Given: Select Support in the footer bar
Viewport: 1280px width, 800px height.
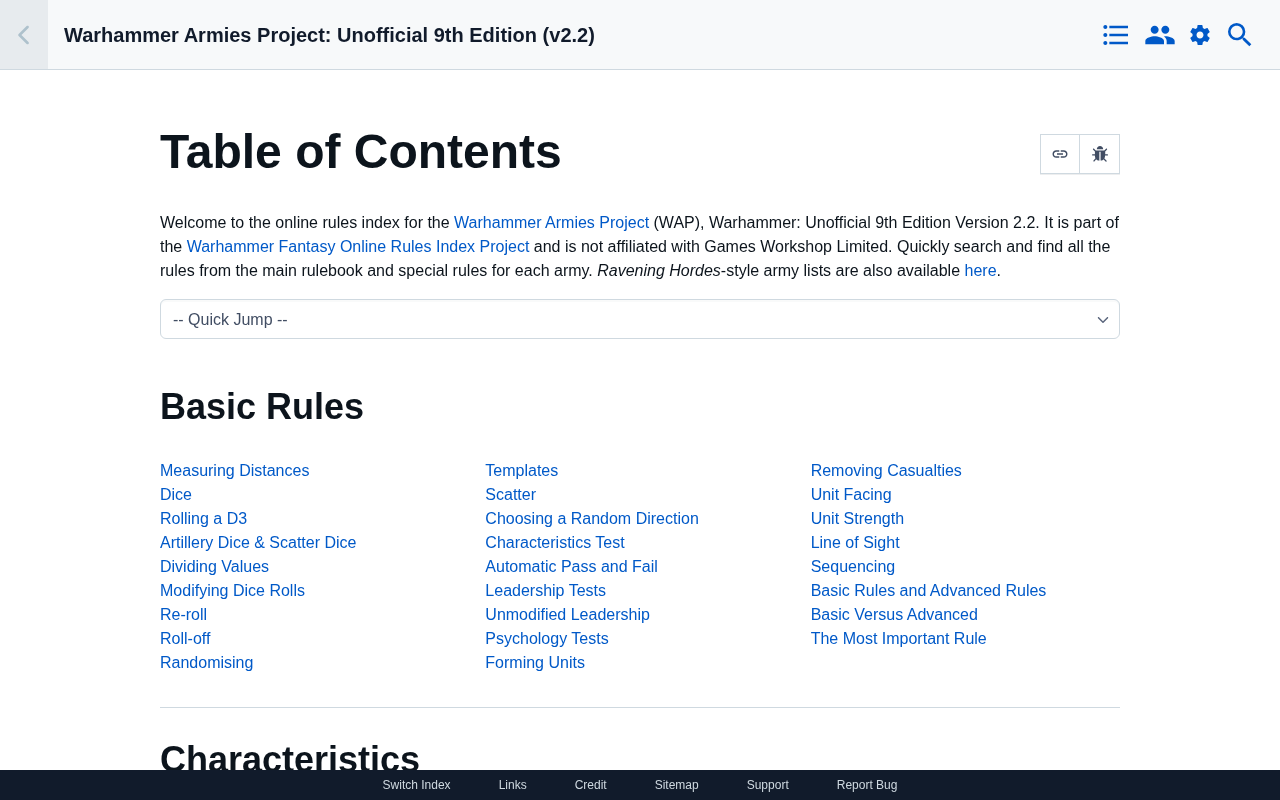Looking at the screenshot, I should pos(767,785).
